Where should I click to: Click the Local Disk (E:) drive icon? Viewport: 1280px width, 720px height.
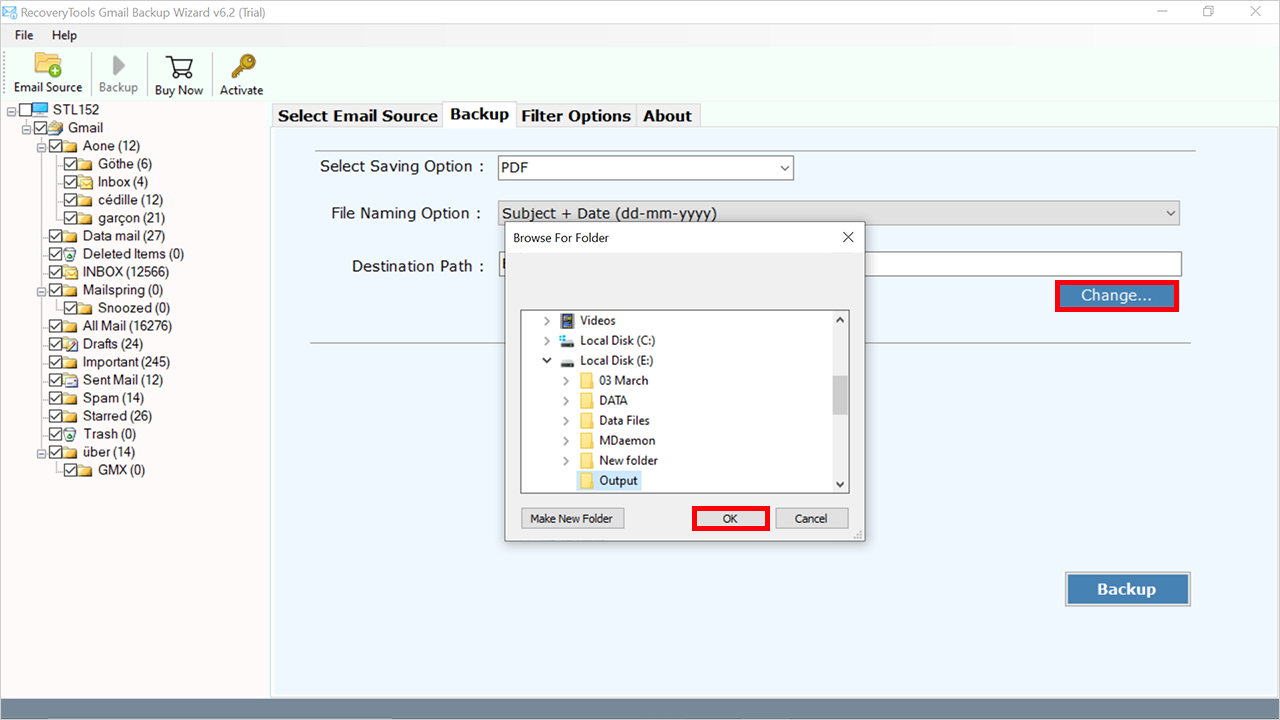[568, 361]
